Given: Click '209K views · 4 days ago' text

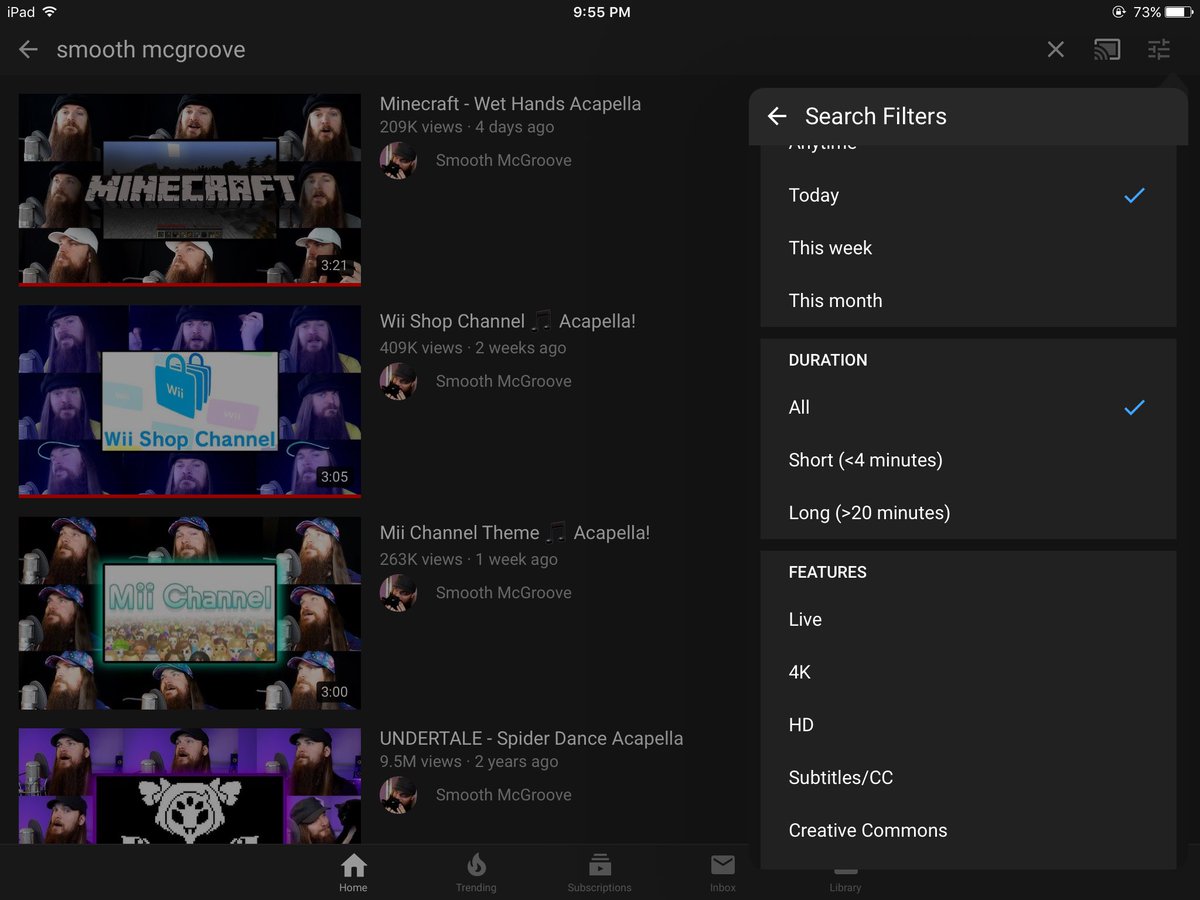Looking at the screenshot, I should tap(467, 127).
